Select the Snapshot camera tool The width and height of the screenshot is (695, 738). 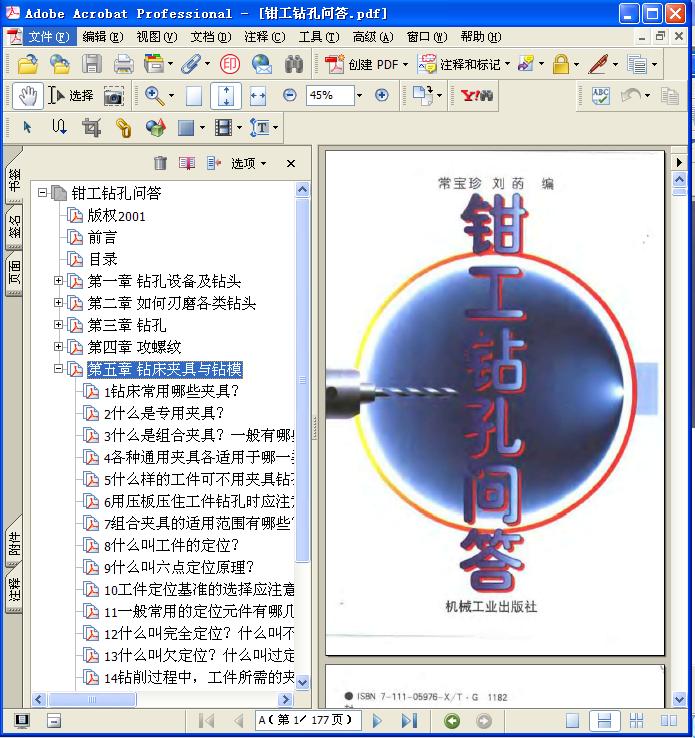(x=114, y=96)
